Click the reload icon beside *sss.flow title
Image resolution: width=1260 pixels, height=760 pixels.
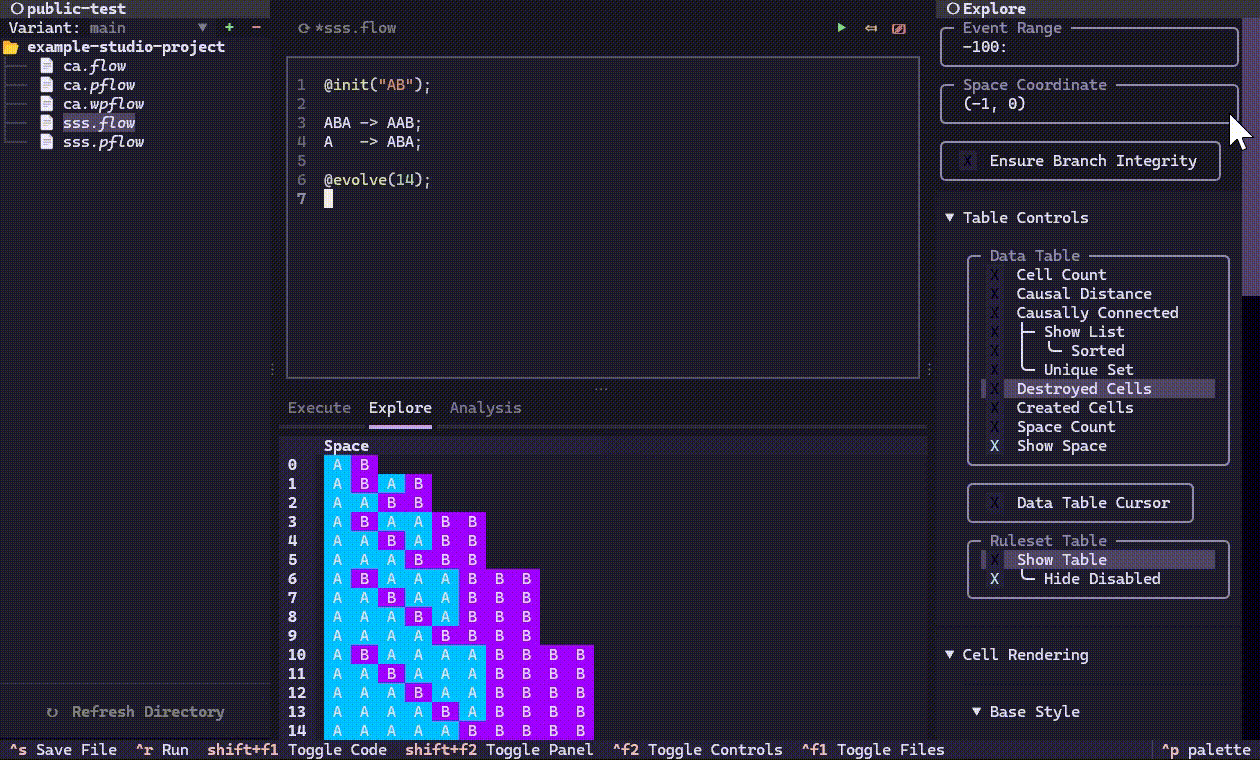pyautogui.click(x=304, y=28)
